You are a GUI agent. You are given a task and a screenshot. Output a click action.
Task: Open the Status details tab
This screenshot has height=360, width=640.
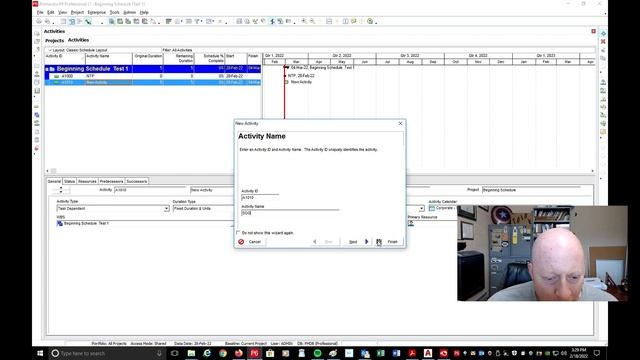(x=69, y=181)
